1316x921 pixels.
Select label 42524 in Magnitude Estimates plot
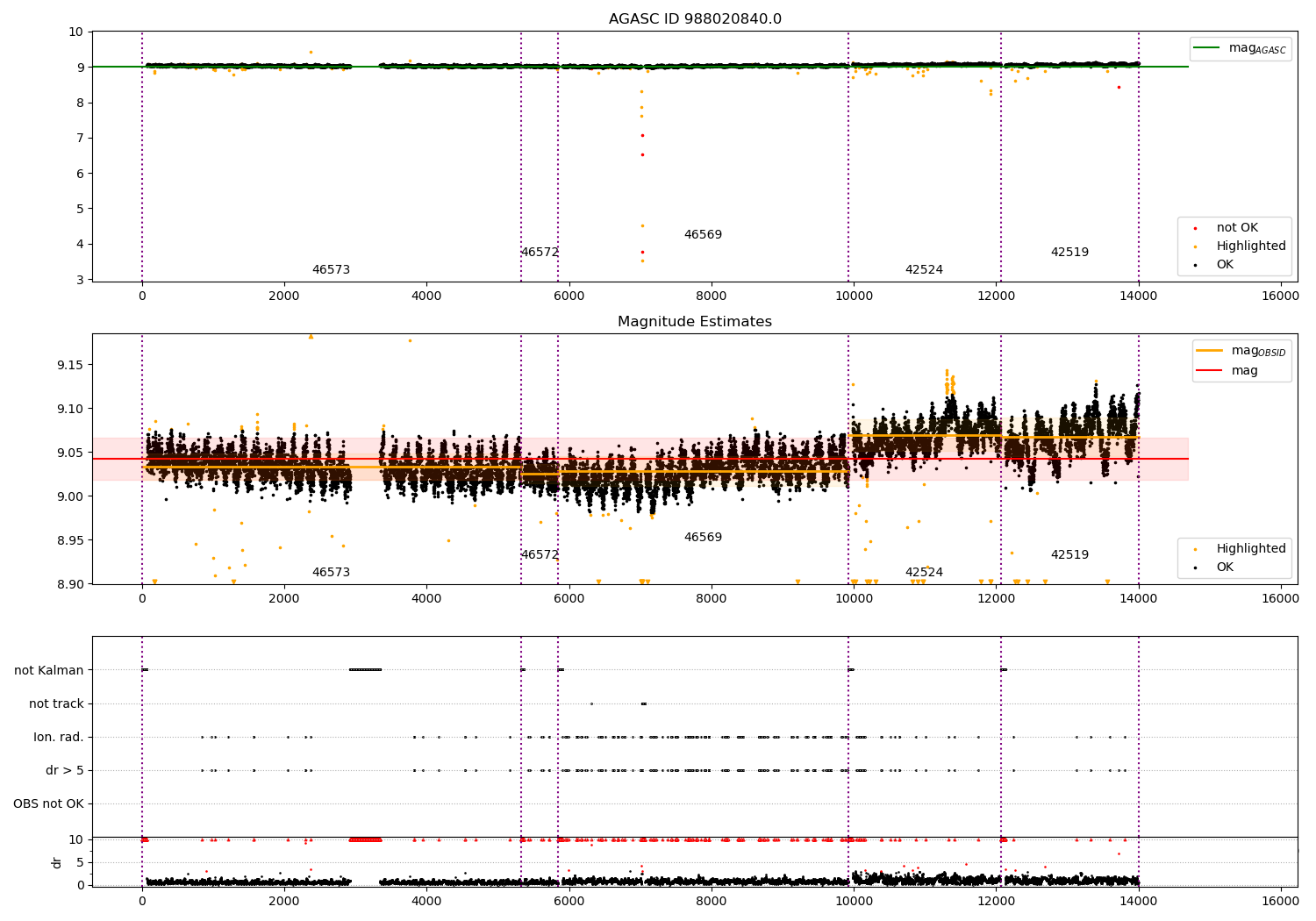click(924, 573)
